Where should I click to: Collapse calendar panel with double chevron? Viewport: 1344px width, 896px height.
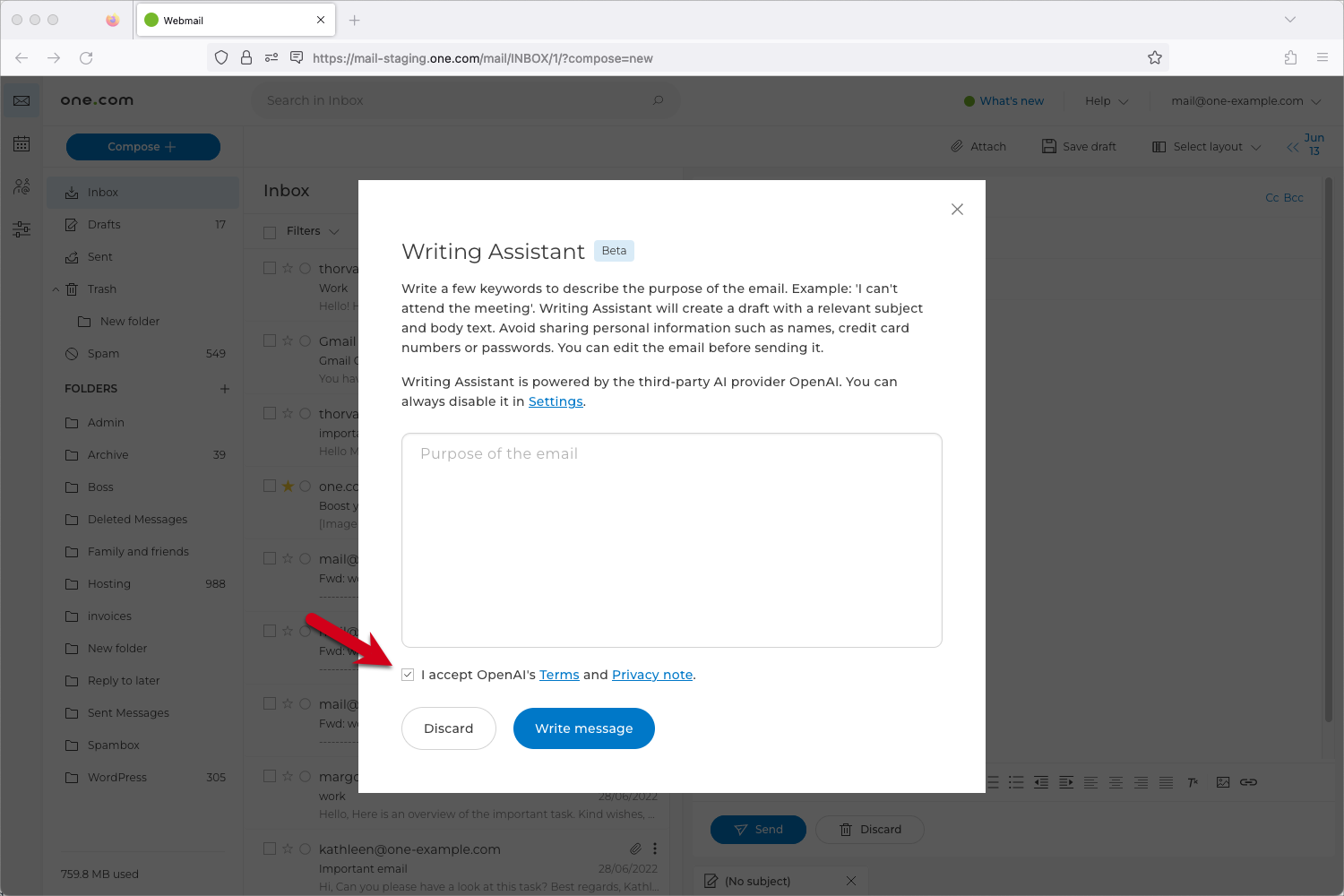[x=1293, y=147]
